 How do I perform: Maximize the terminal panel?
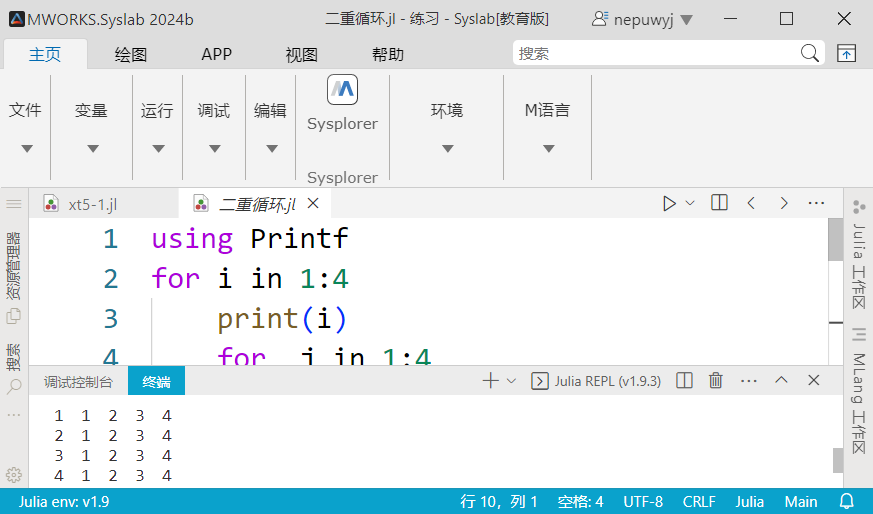pyautogui.click(x=781, y=380)
